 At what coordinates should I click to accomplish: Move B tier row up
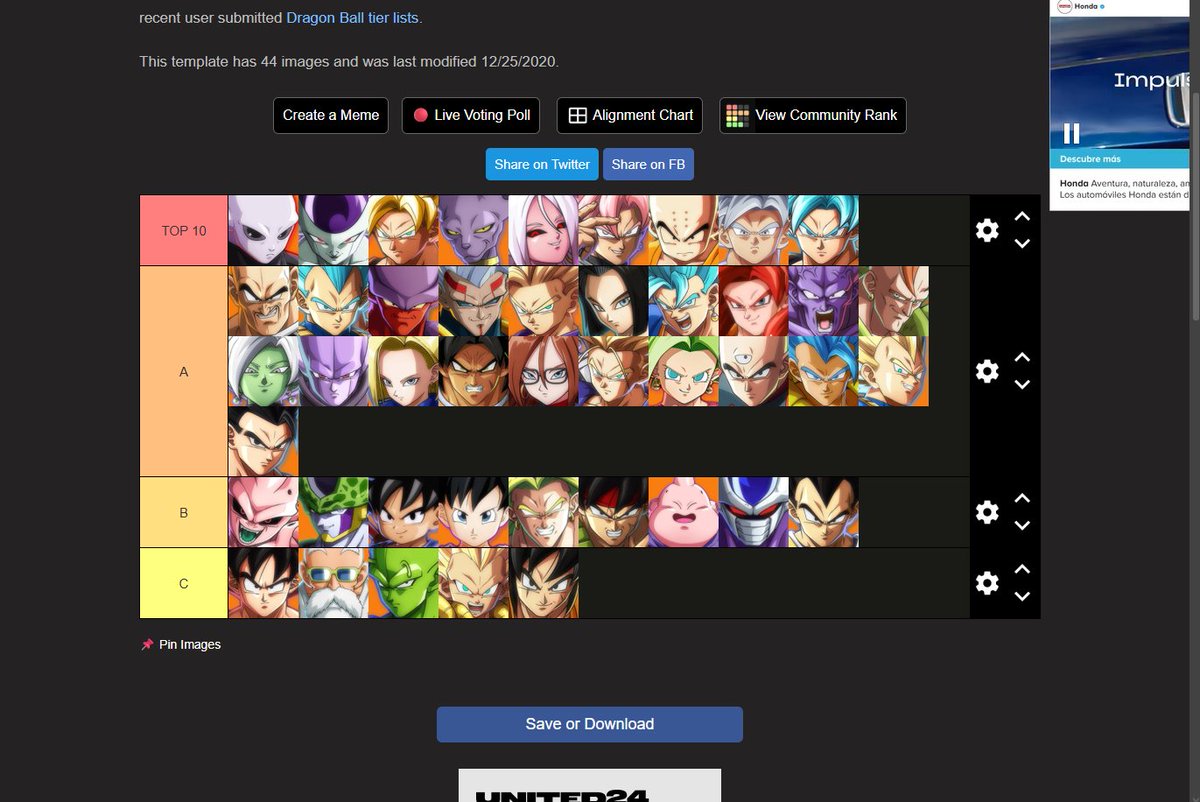tap(1022, 498)
